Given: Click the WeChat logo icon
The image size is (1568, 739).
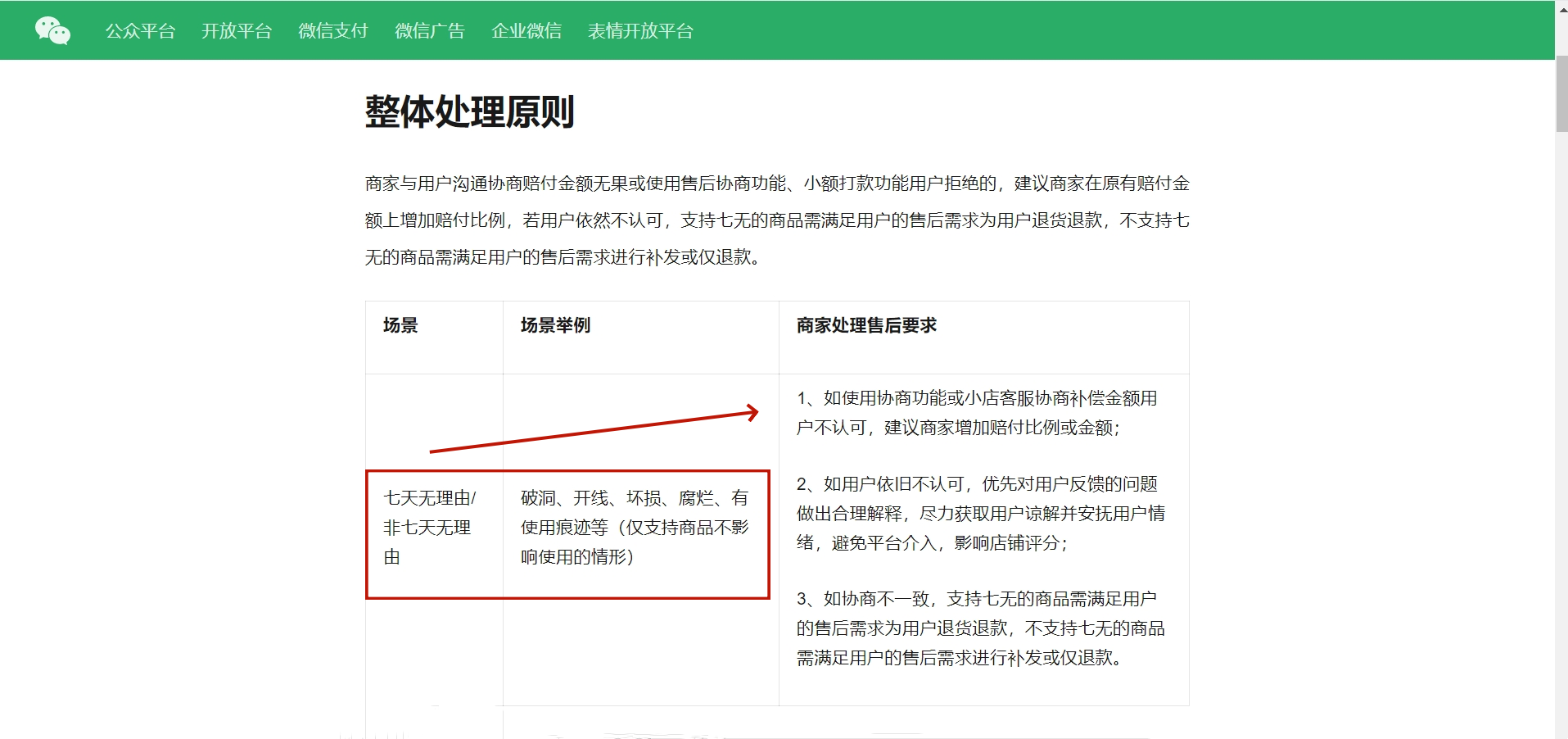Looking at the screenshot, I should [x=52, y=30].
